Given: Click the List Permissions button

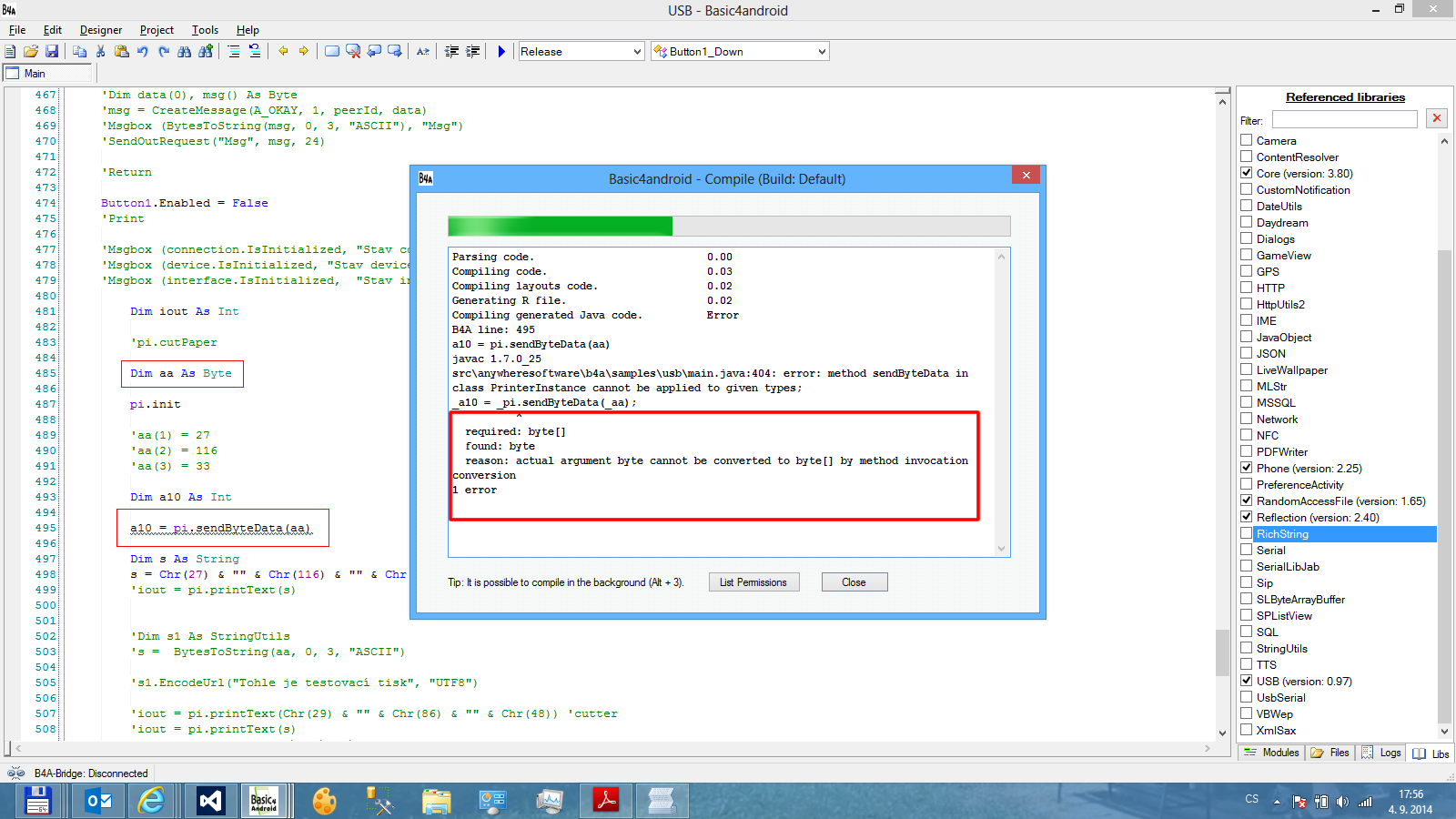Looking at the screenshot, I should [753, 582].
